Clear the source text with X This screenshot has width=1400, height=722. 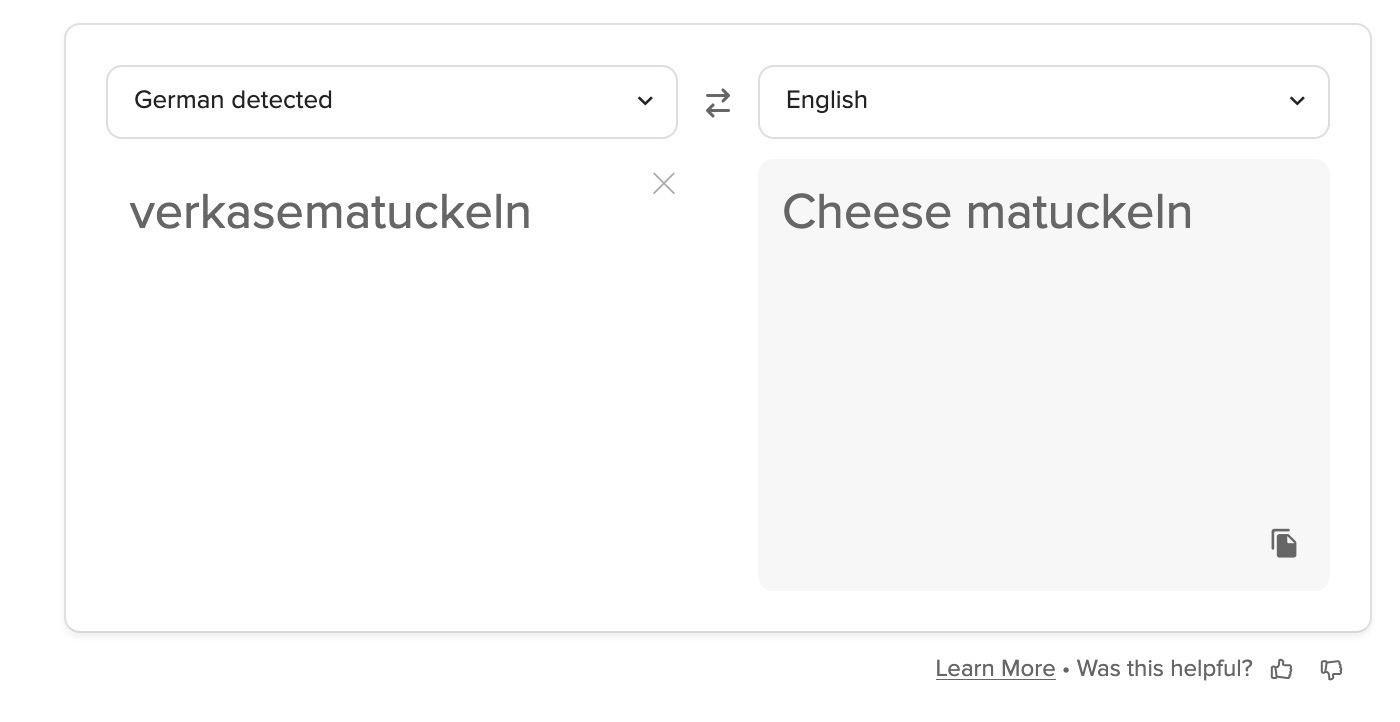[664, 184]
